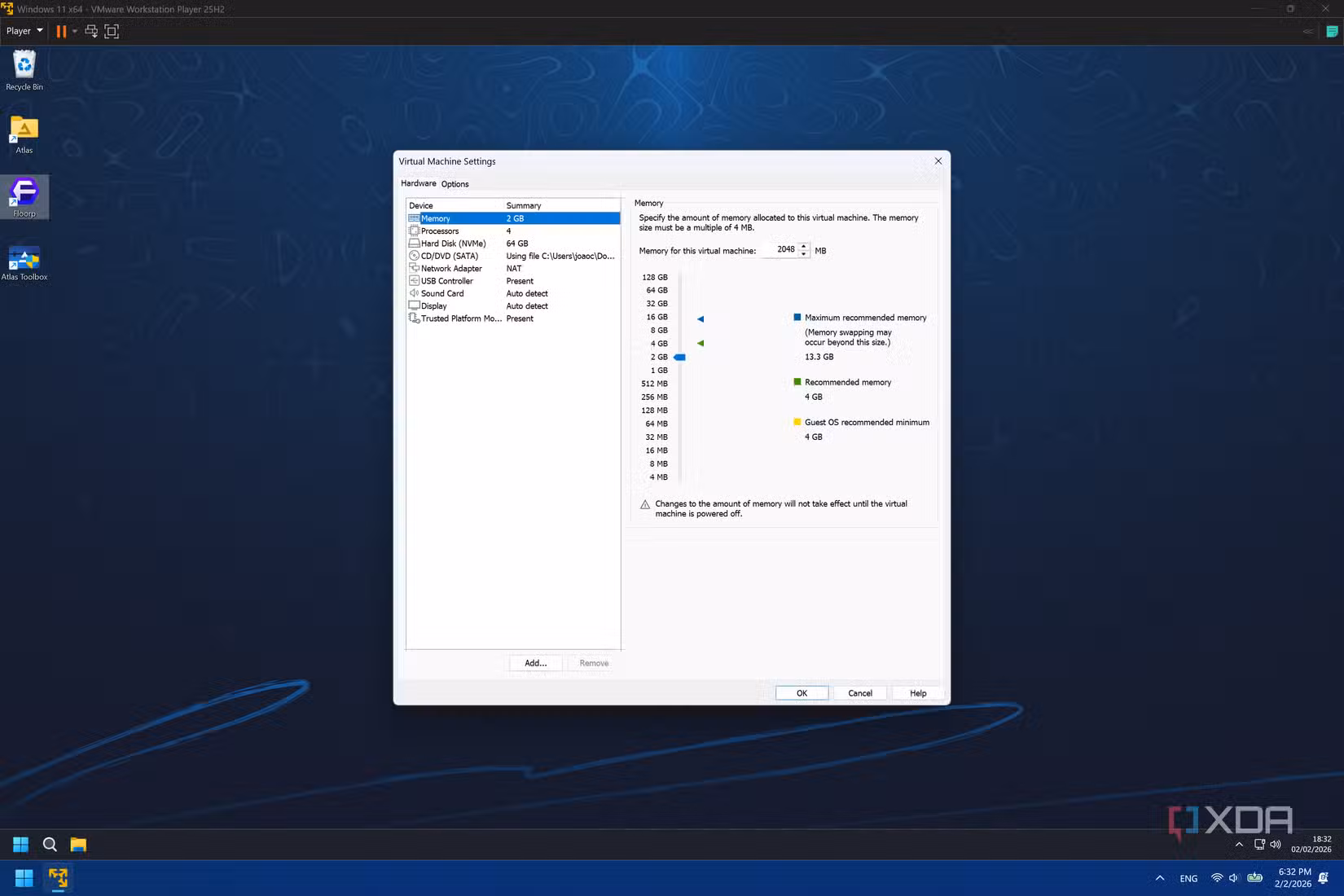
Task: Open guest volume control in the tray
Action: 1276,845
